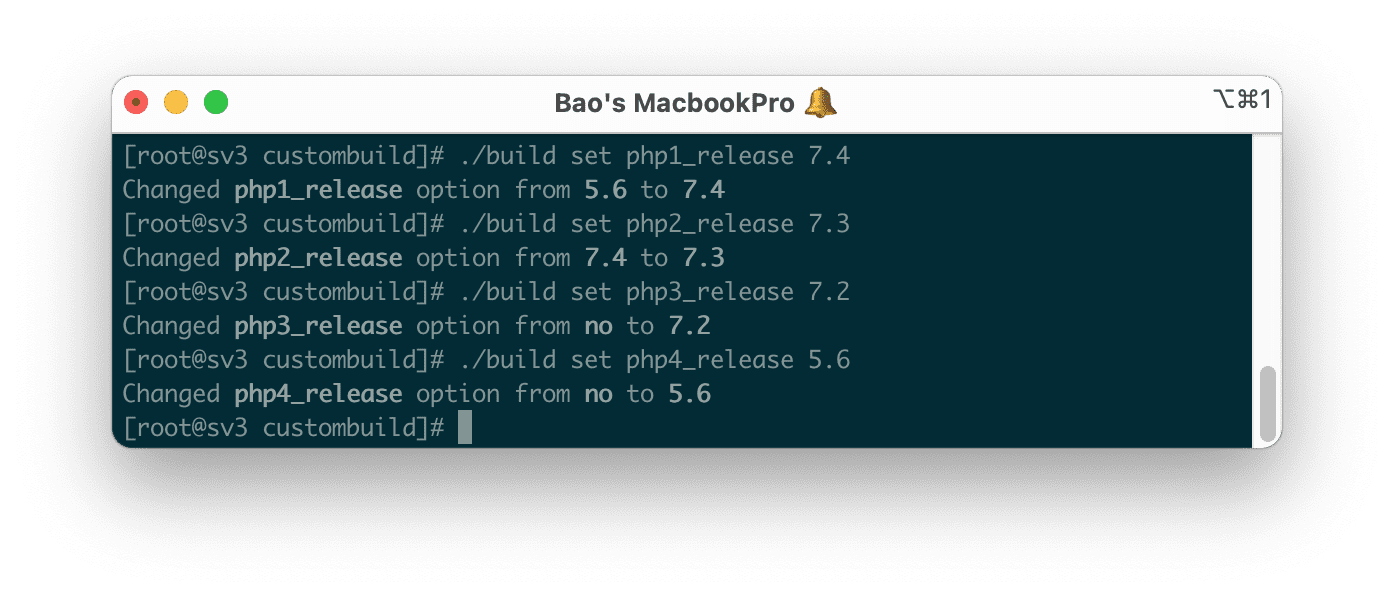Click the green full-screen traffic light button
Screen dimensions: 1394x596
click(215, 101)
